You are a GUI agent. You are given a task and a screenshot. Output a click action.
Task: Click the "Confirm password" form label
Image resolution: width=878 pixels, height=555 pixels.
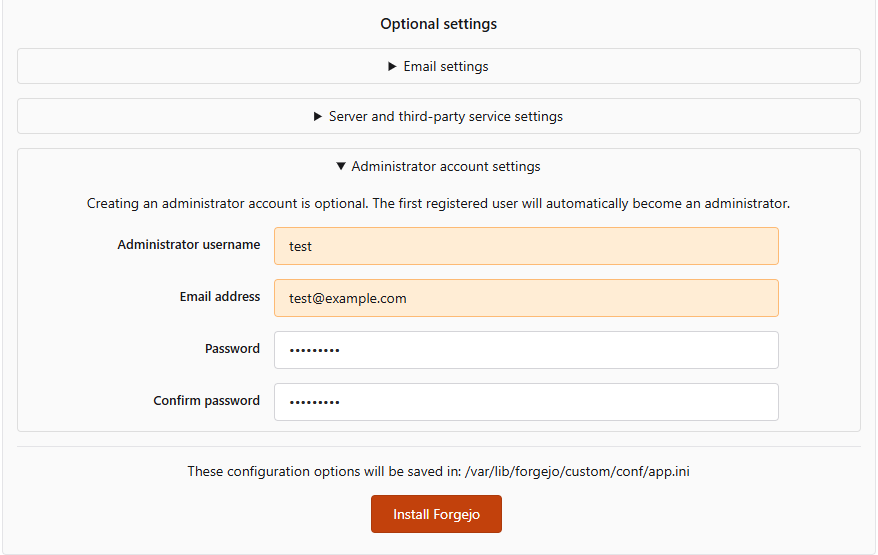point(206,401)
